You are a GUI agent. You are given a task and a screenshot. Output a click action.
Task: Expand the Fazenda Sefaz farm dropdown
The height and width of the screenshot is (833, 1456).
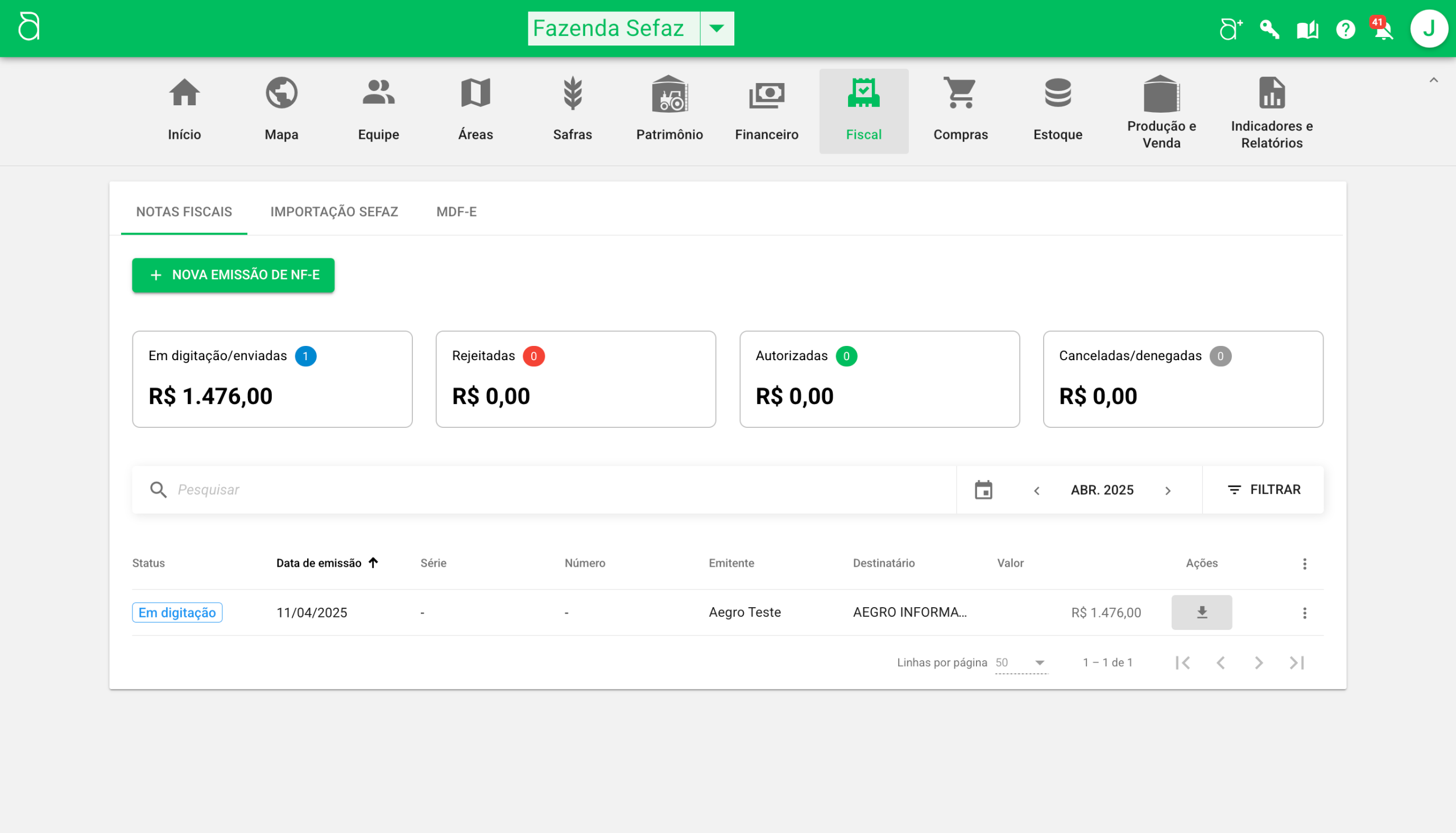tap(717, 28)
